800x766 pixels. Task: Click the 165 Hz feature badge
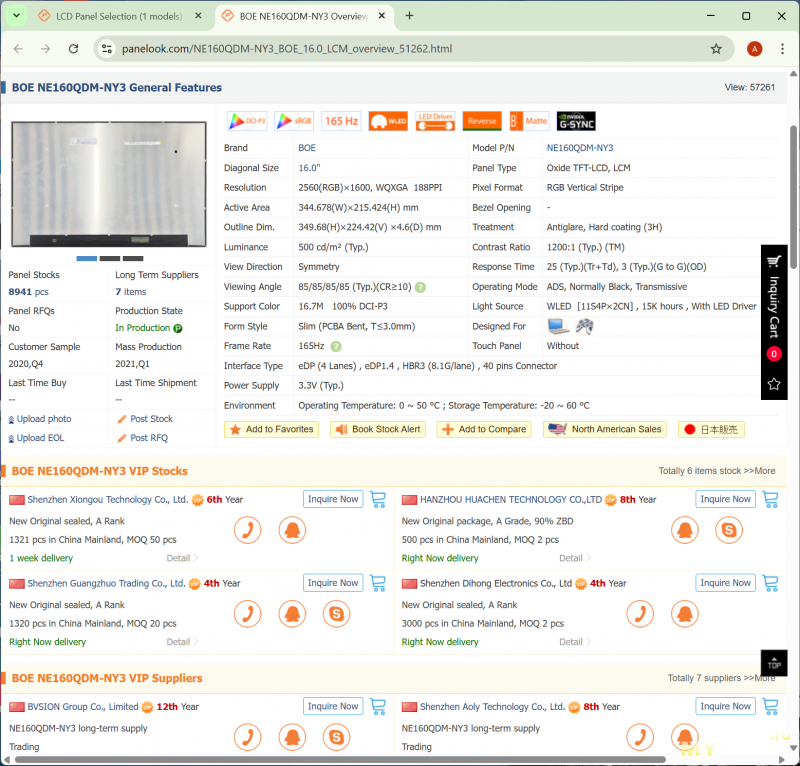(x=341, y=121)
